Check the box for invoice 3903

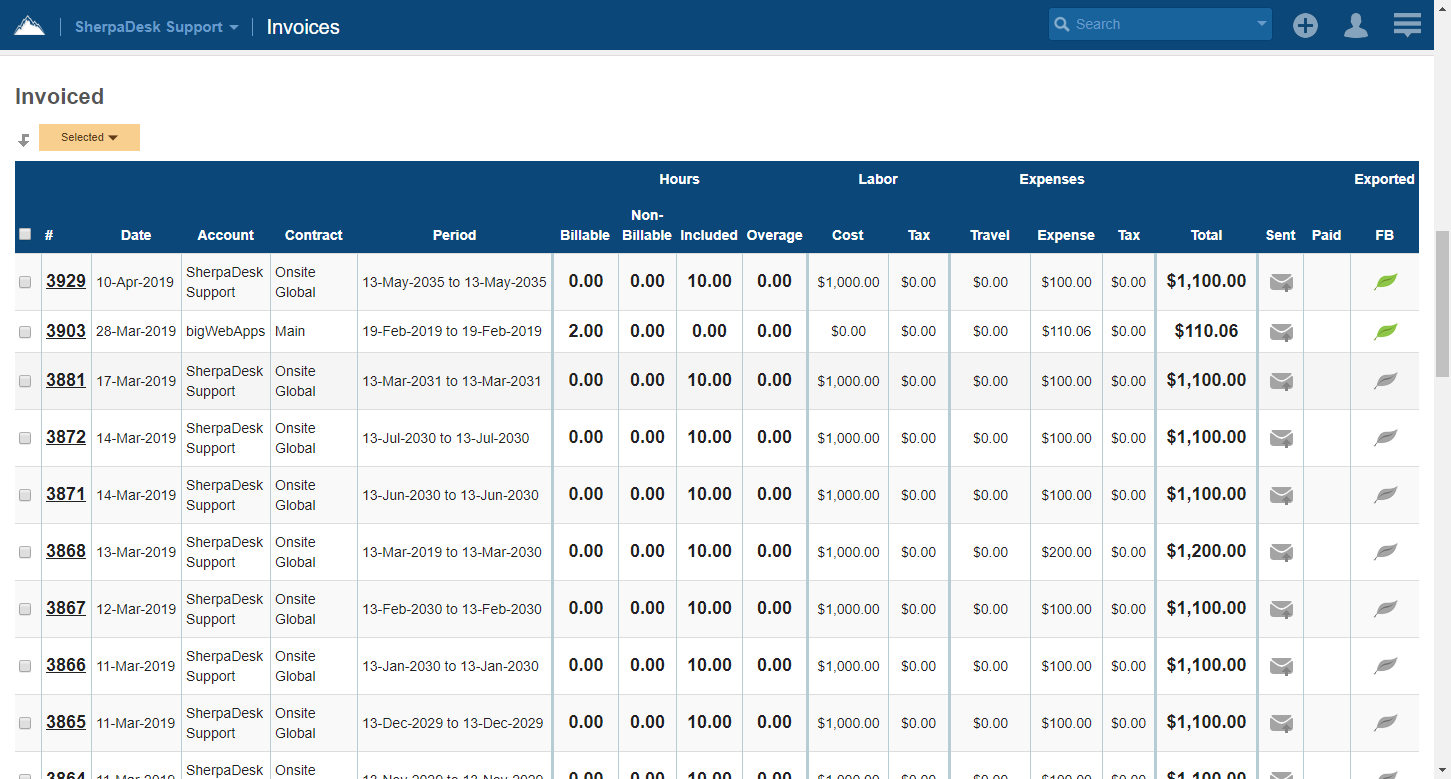(x=25, y=332)
